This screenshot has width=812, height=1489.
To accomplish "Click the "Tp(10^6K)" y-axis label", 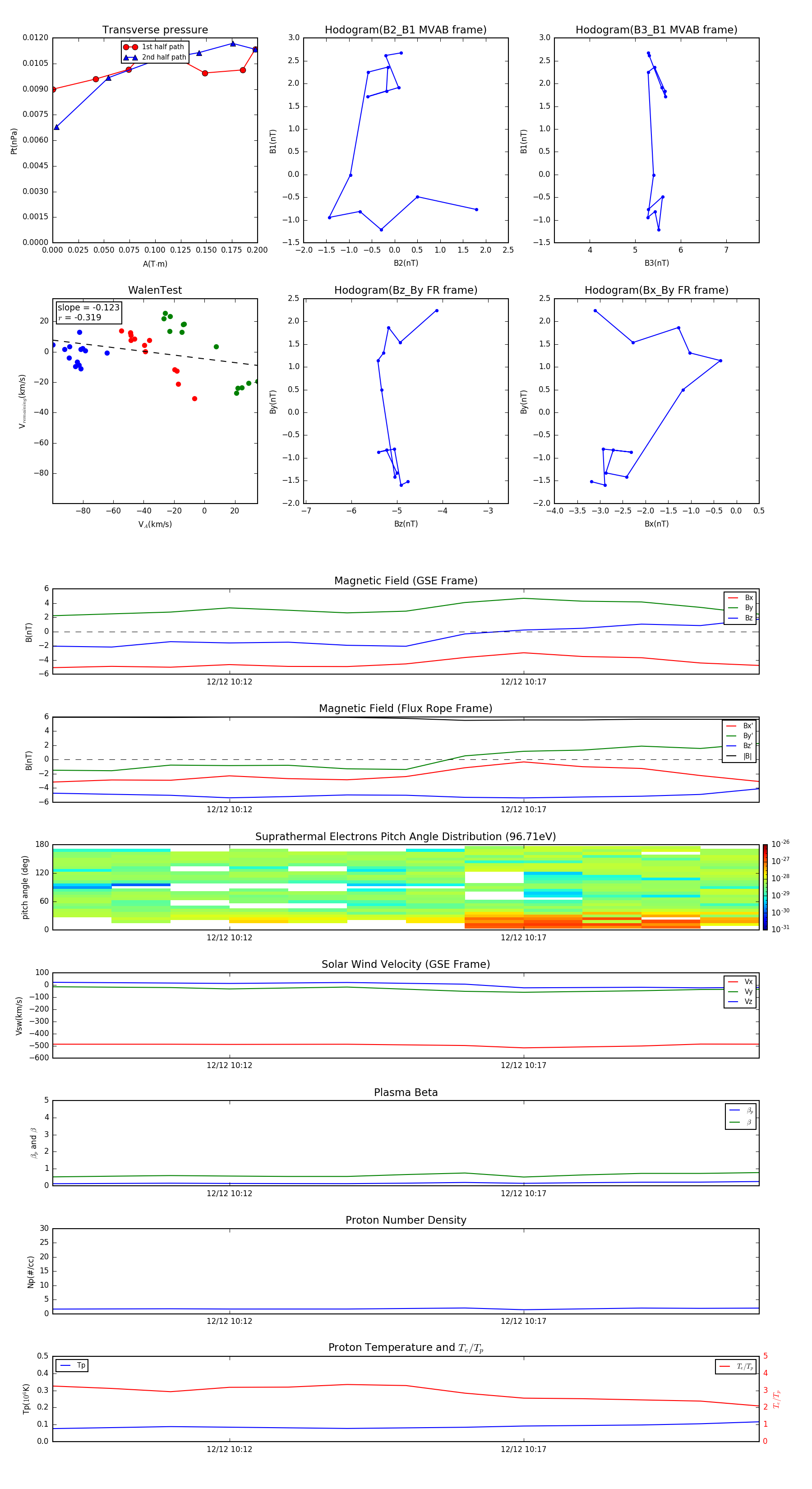I will click(26, 1399).
